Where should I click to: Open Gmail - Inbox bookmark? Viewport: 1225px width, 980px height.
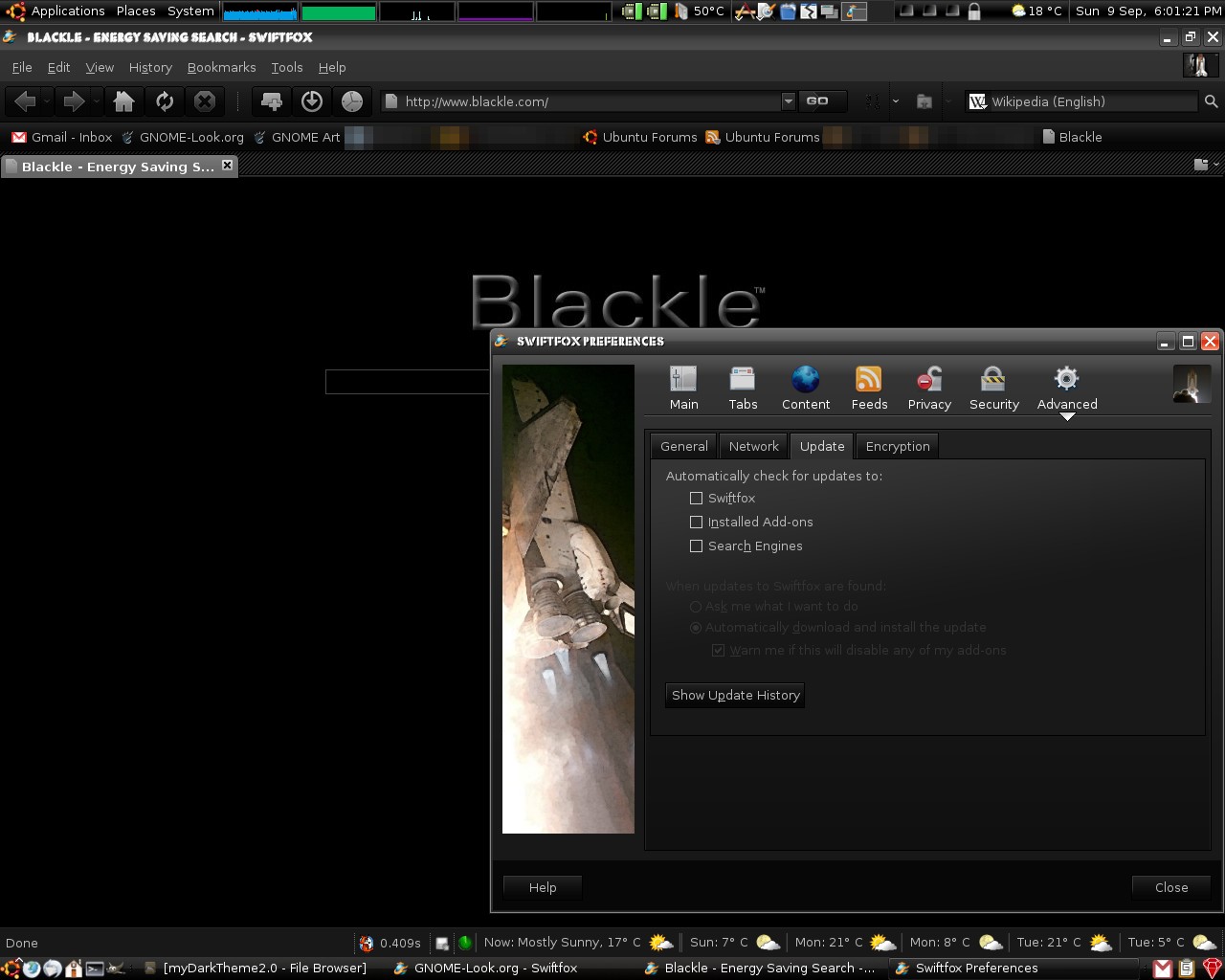point(62,137)
